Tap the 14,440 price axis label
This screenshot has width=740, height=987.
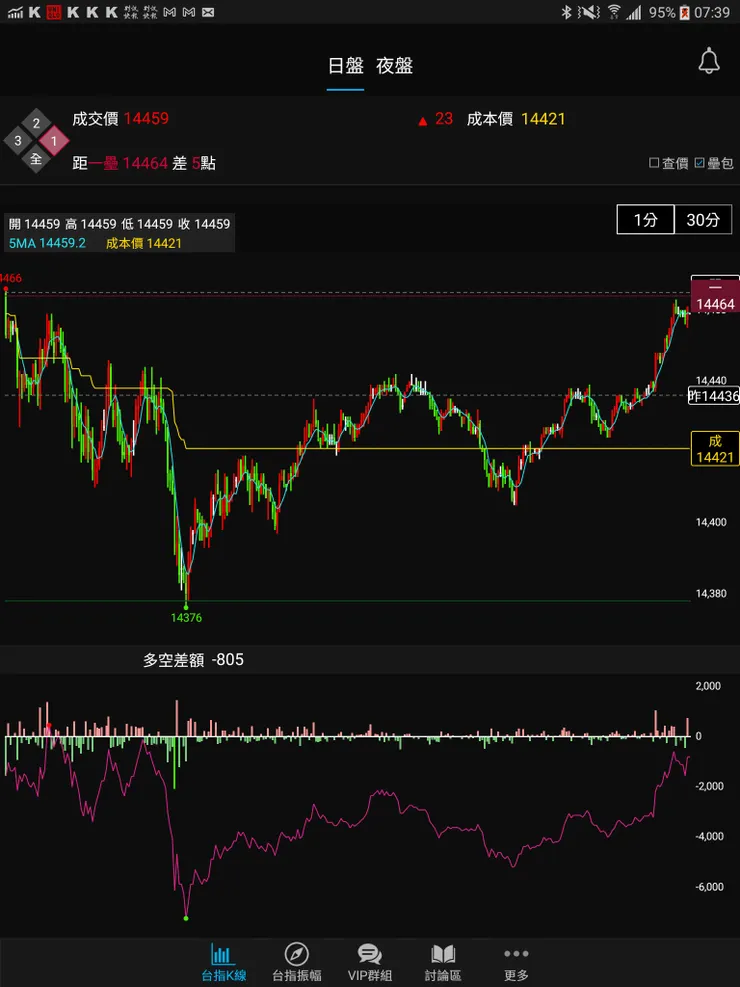711,380
